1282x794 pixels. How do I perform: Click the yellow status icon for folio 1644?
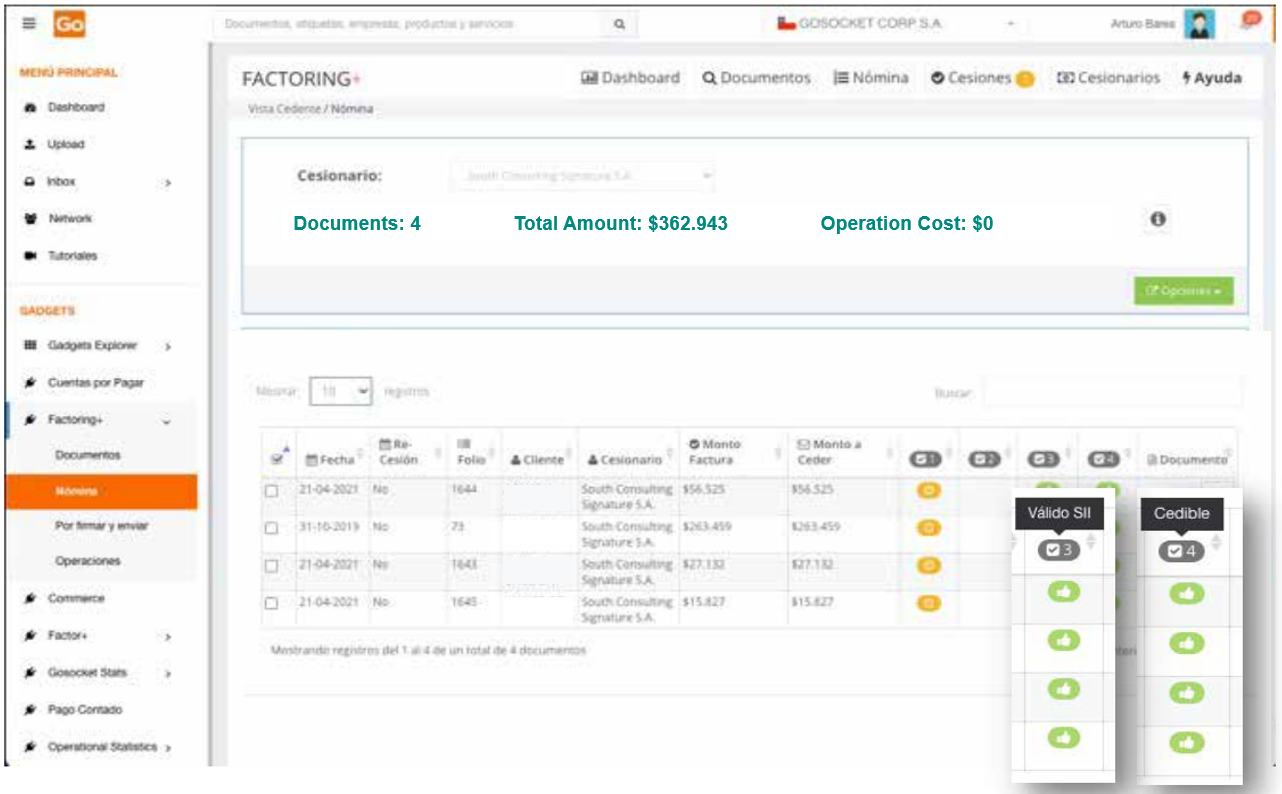pyautogui.click(x=928, y=490)
